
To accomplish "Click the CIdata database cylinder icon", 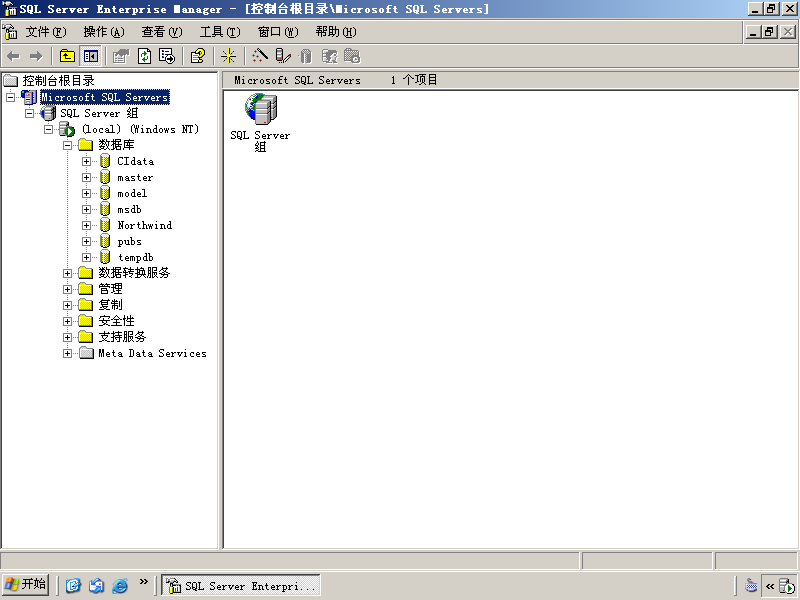I will click(105, 161).
